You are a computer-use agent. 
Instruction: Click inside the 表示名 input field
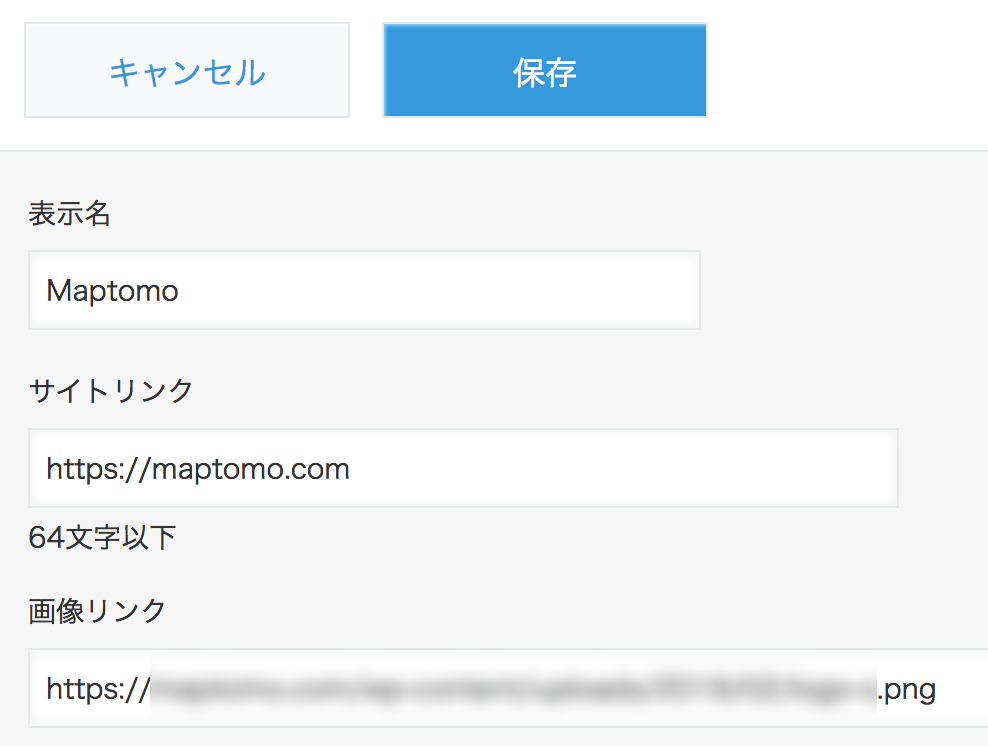(x=364, y=290)
